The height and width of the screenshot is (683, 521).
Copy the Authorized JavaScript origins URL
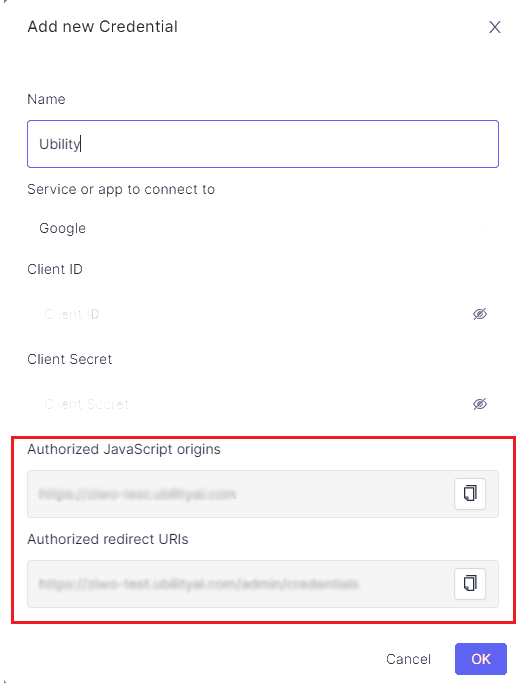pyautogui.click(x=470, y=494)
